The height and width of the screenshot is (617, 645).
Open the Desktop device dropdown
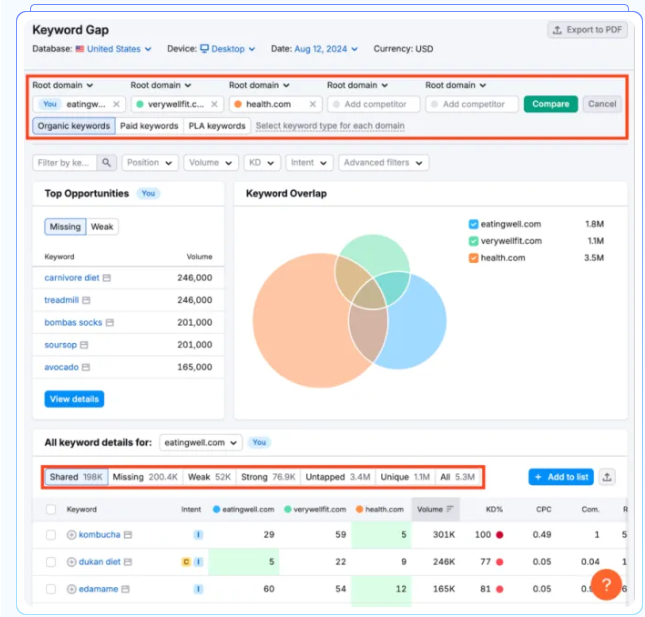228,49
